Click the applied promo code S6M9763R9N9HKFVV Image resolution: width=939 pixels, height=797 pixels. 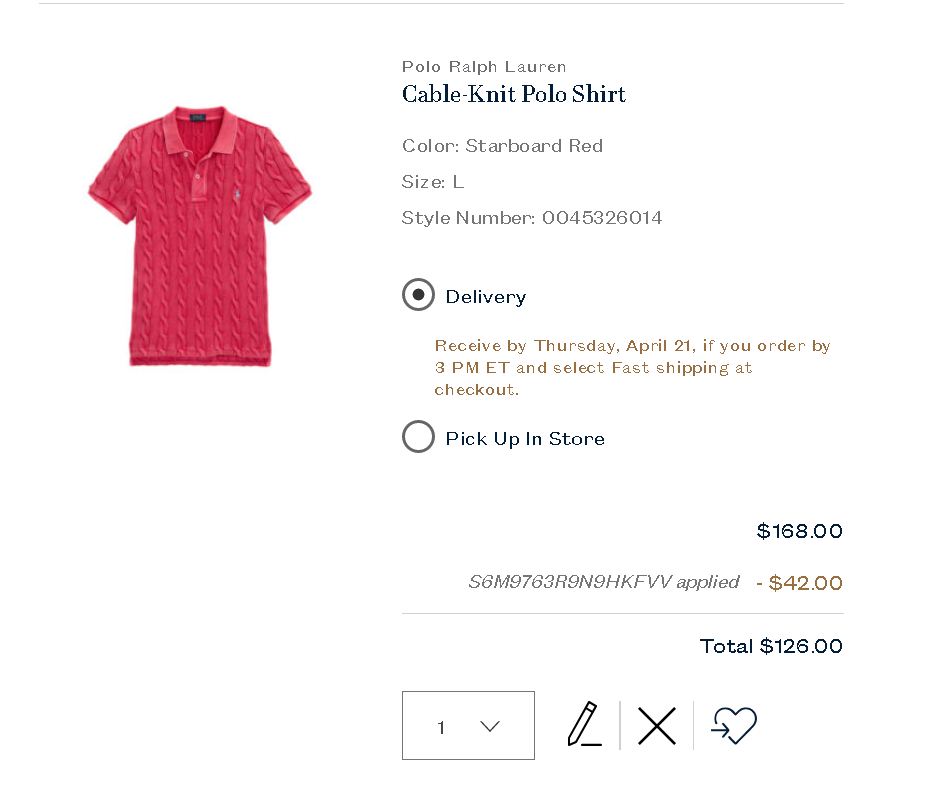pyautogui.click(x=603, y=582)
